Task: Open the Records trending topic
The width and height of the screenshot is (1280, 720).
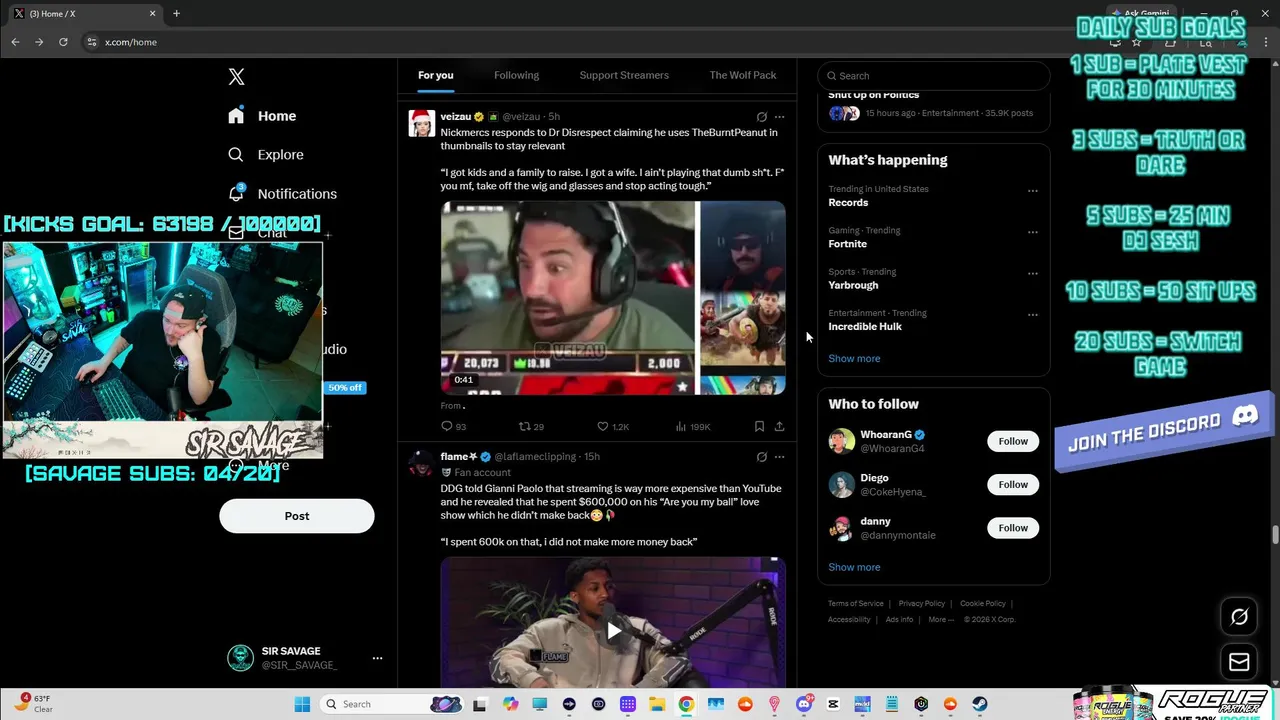Action: (x=848, y=202)
